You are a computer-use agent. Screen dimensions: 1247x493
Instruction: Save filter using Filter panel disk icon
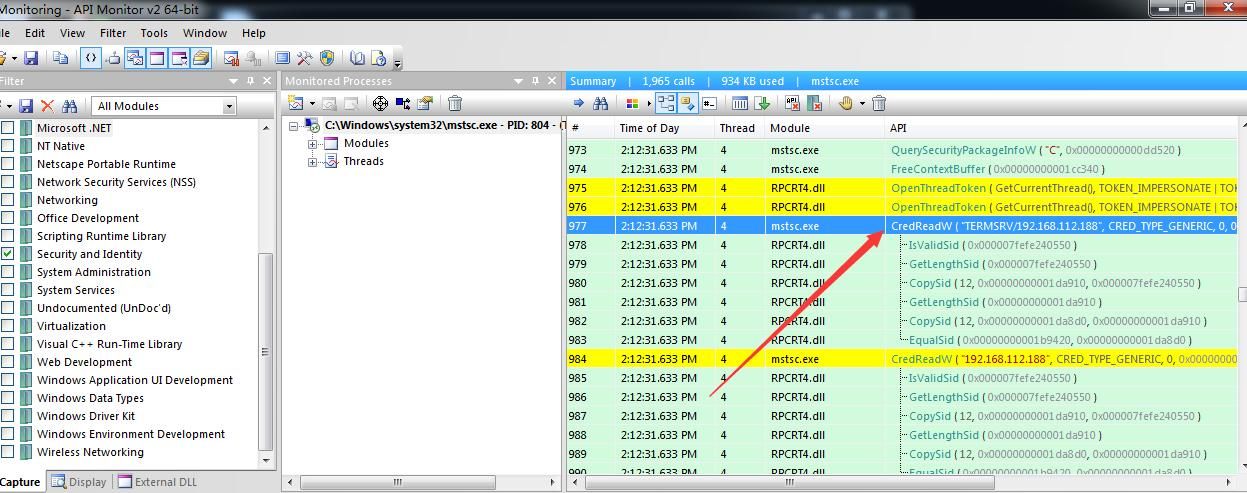pos(26,106)
